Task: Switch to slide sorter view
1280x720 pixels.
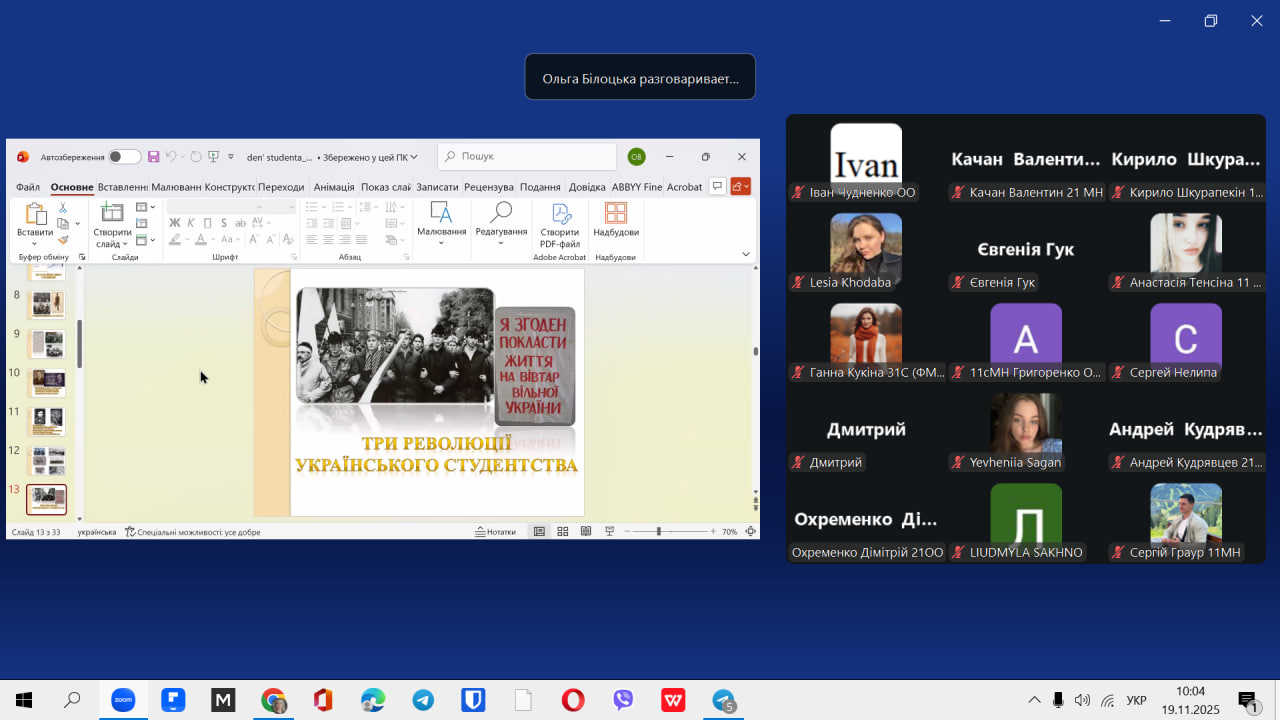Action: click(x=563, y=532)
